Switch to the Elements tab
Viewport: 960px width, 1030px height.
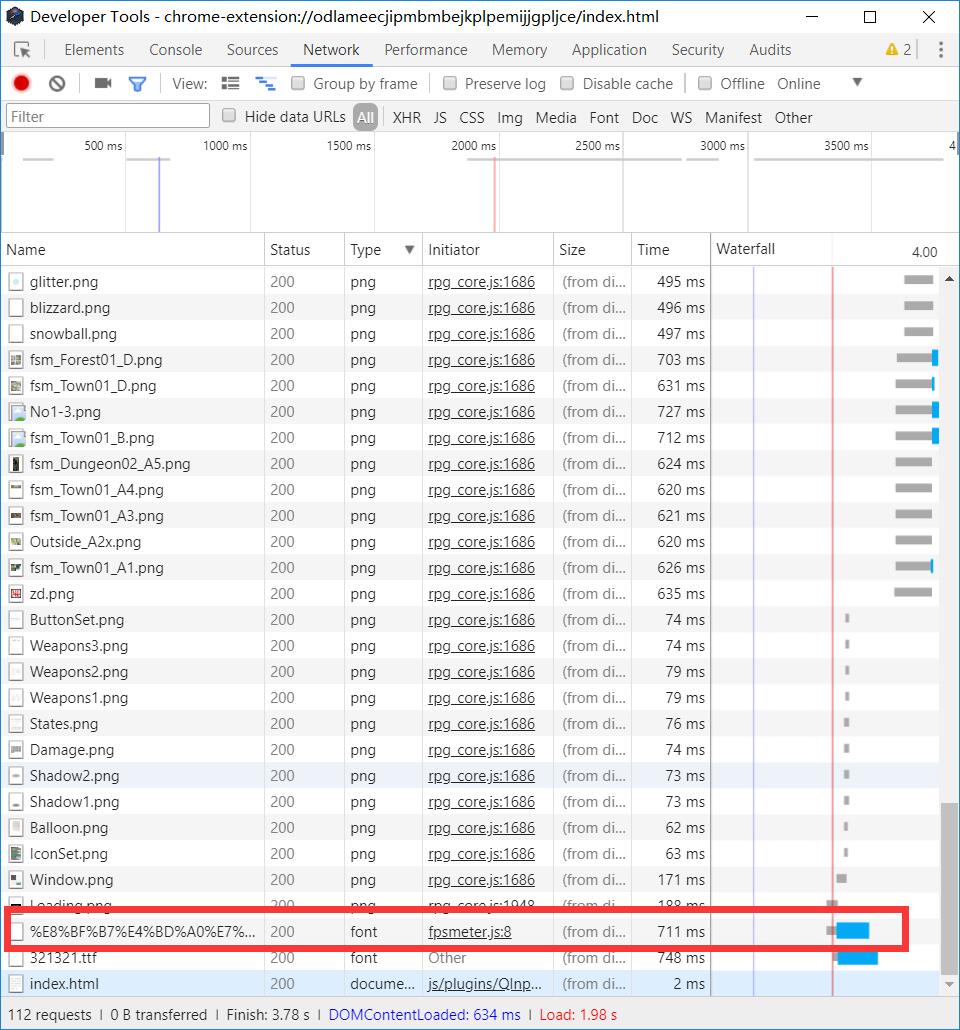94,50
